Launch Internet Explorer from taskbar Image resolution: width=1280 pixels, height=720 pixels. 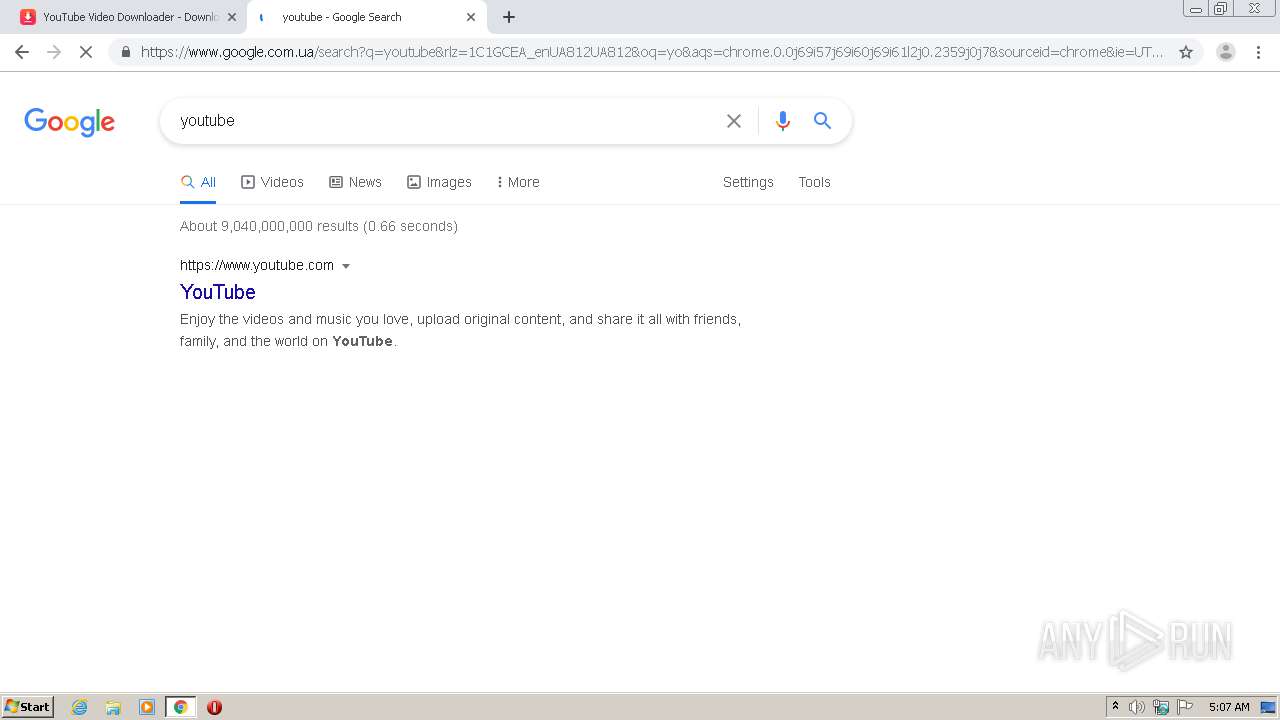tap(80, 707)
